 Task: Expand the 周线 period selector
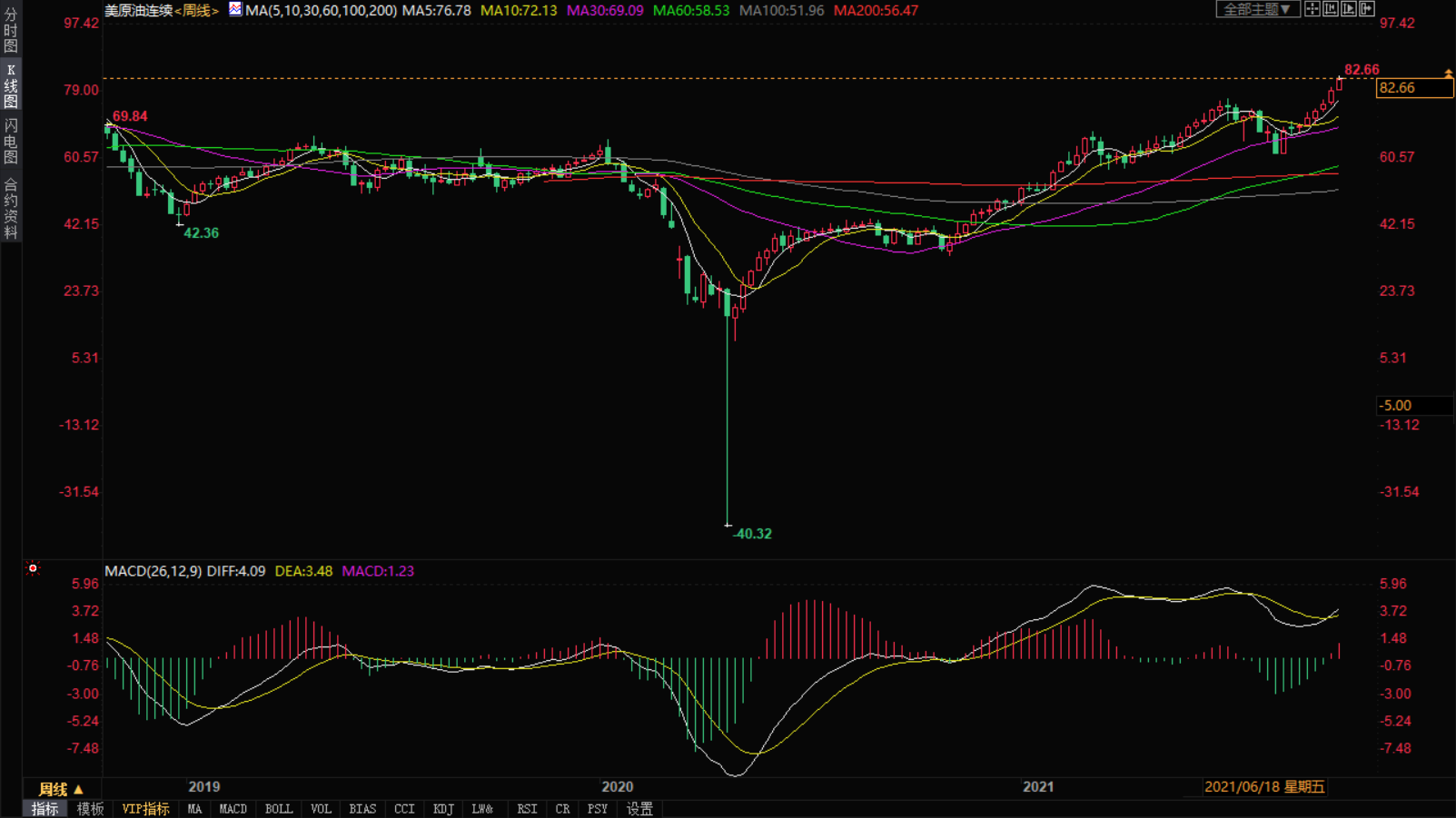[61, 789]
